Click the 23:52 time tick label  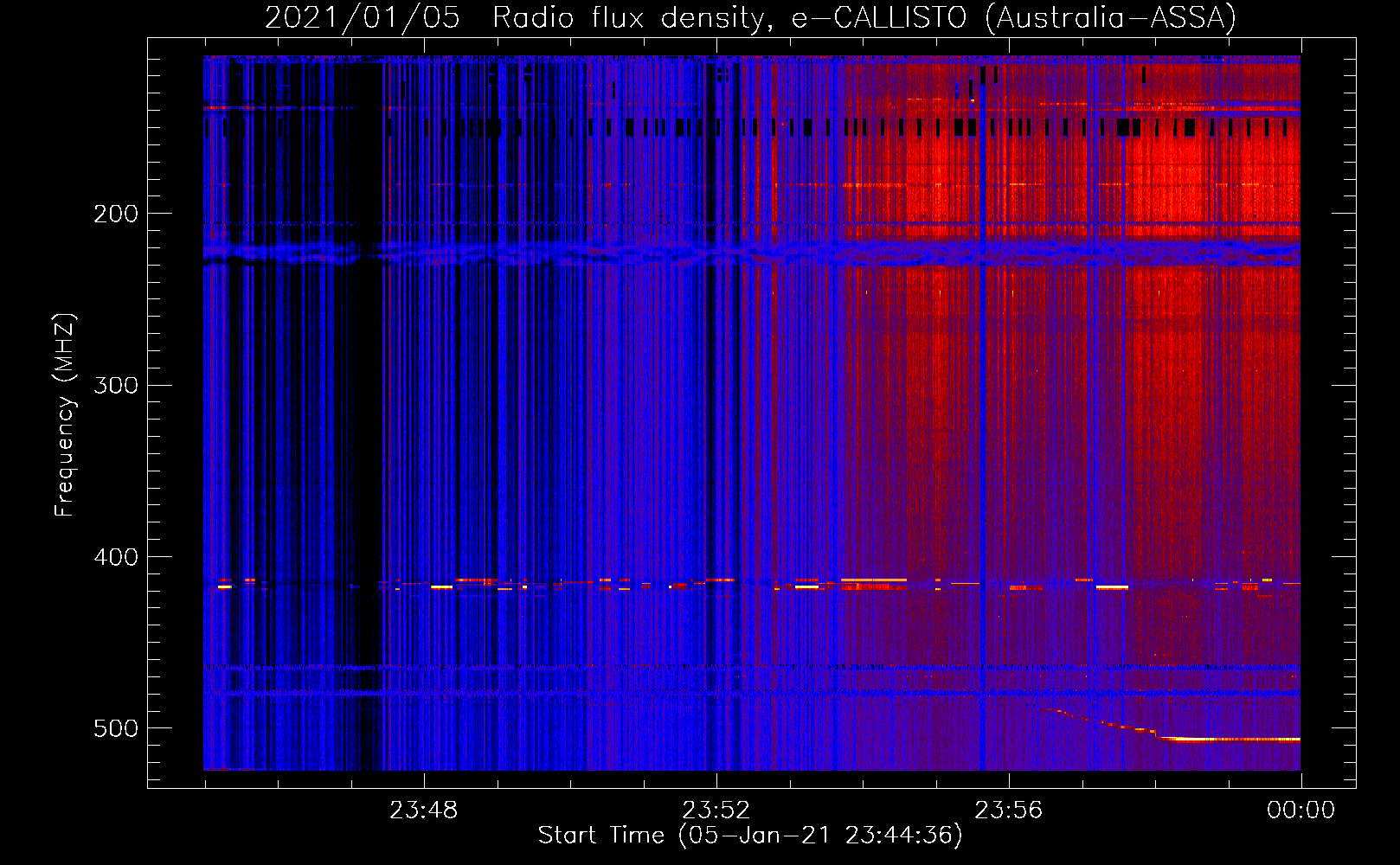(716, 811)
